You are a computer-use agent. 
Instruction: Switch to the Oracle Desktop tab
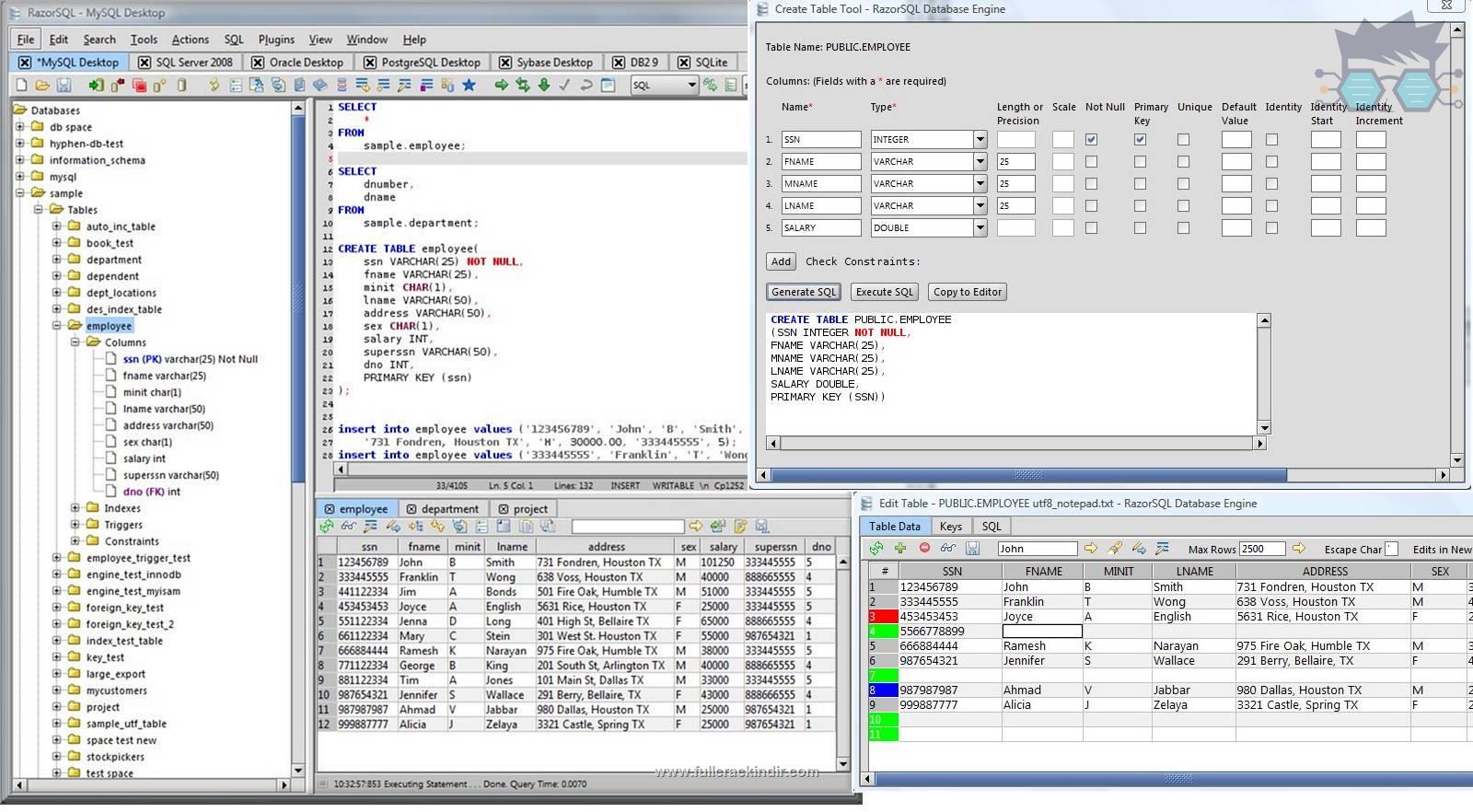pos(297,63)
